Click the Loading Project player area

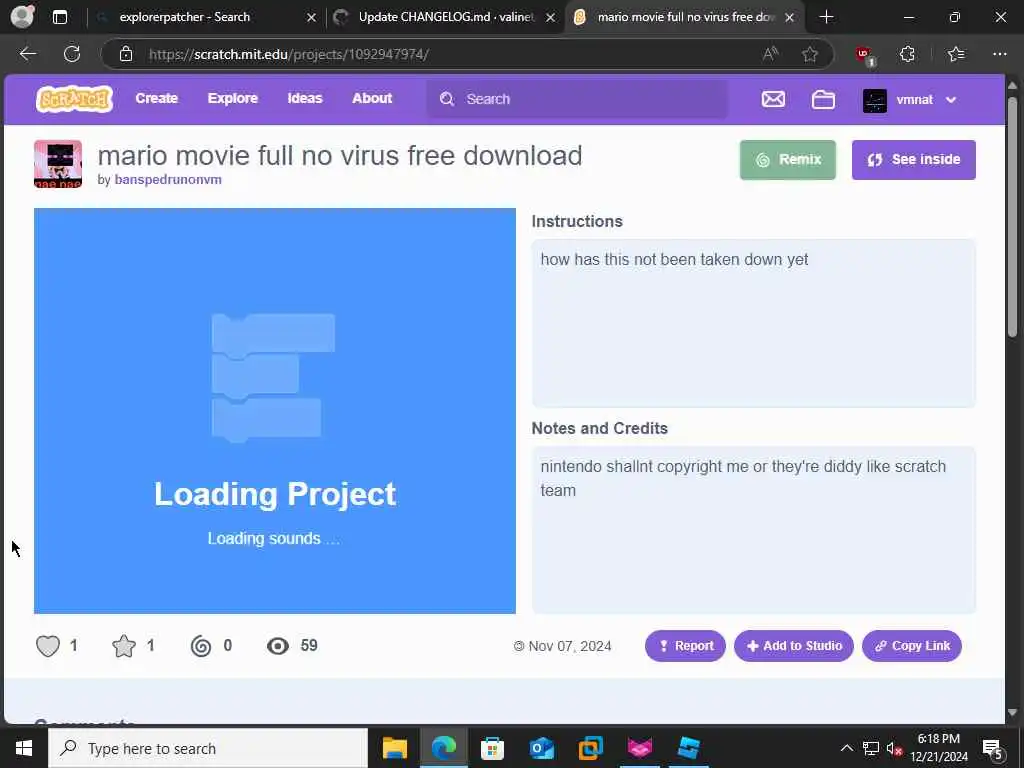275,411
